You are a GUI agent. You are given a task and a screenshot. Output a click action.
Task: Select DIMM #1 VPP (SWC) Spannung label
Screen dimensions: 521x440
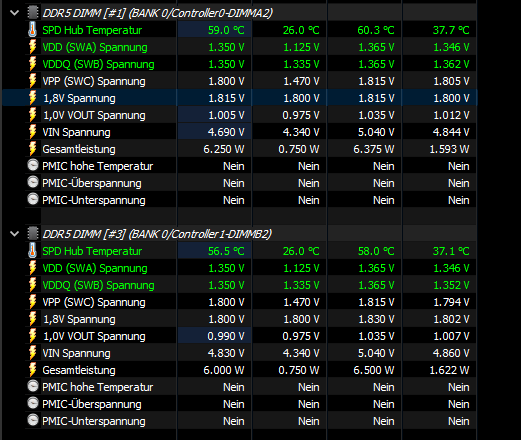pos(94,81)
